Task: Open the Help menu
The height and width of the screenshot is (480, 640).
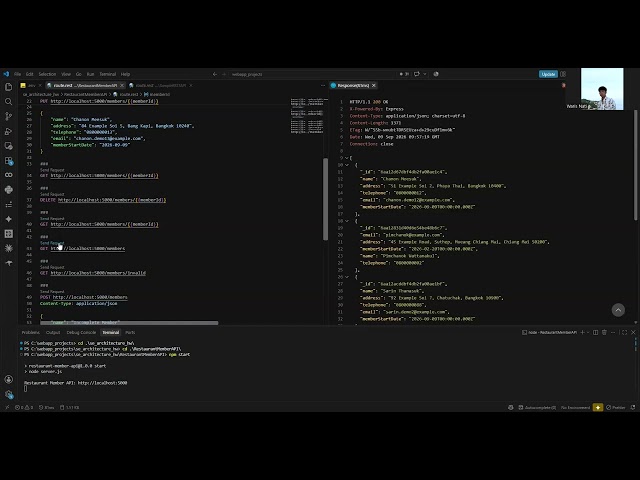Action: coord(125,74)
